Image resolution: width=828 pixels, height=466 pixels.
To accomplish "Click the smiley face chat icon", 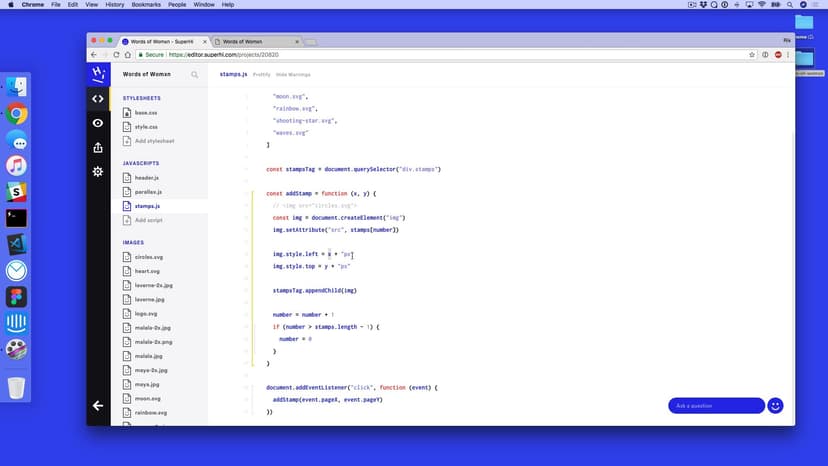I will tap(775, 405).
